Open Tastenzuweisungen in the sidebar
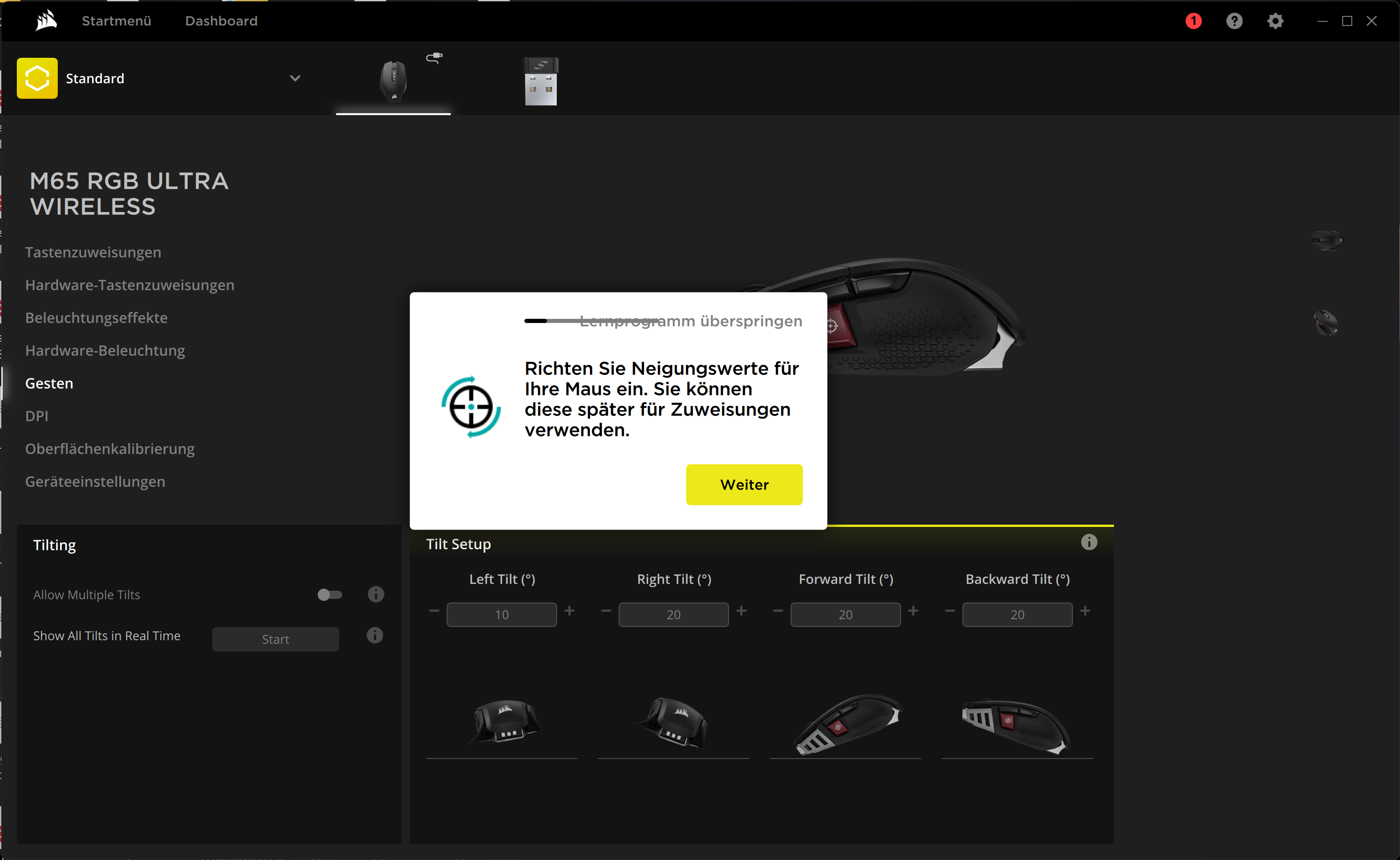Viewport: 1400px width, 860px height. pos(93,252)
